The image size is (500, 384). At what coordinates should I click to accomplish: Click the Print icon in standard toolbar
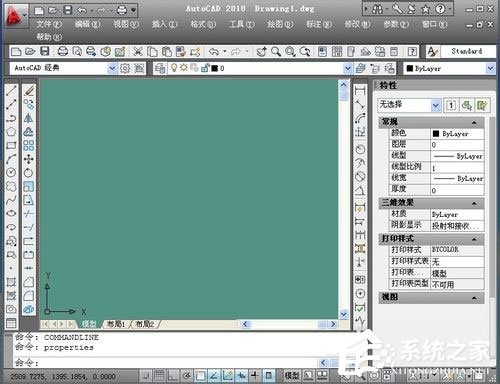click(x=62, y=51)
